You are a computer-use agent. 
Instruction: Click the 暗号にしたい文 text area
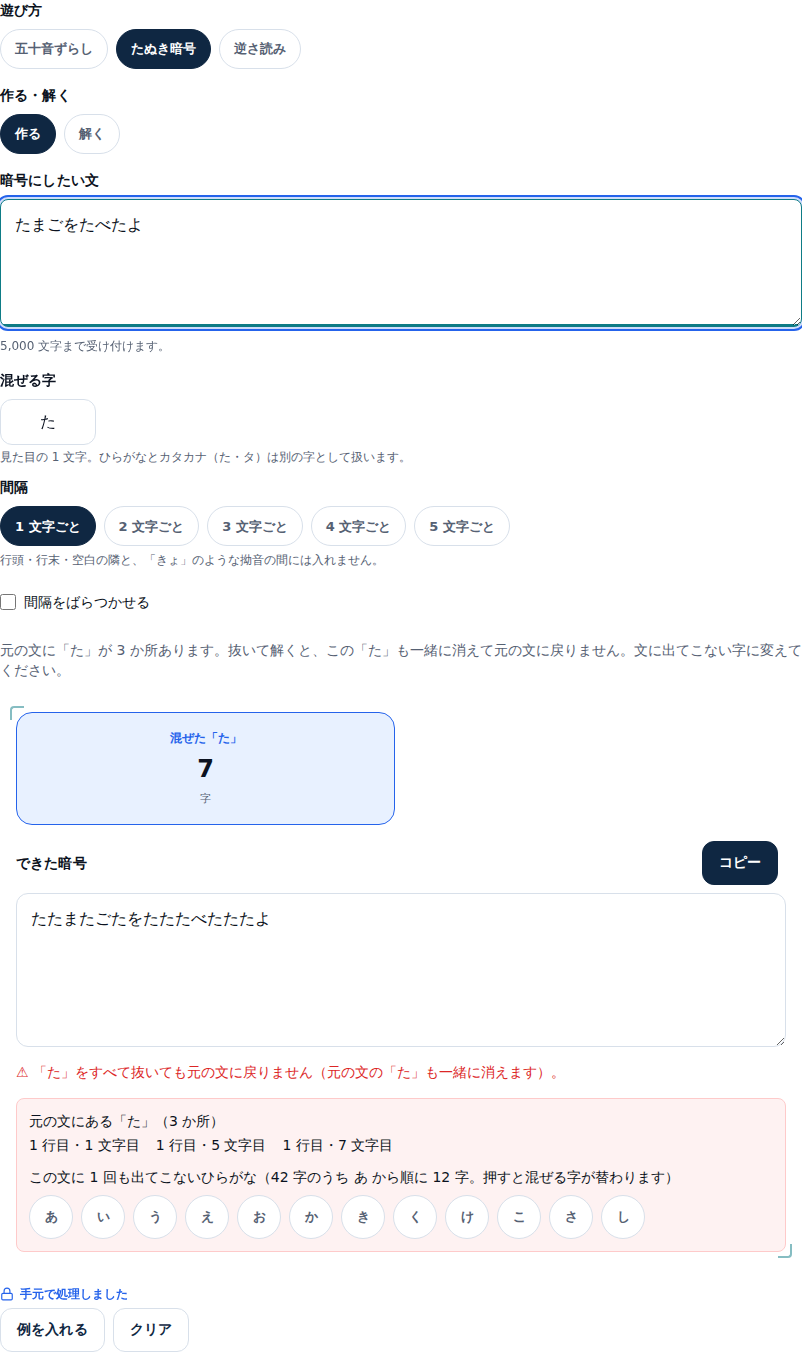click(x=401, y=263)
